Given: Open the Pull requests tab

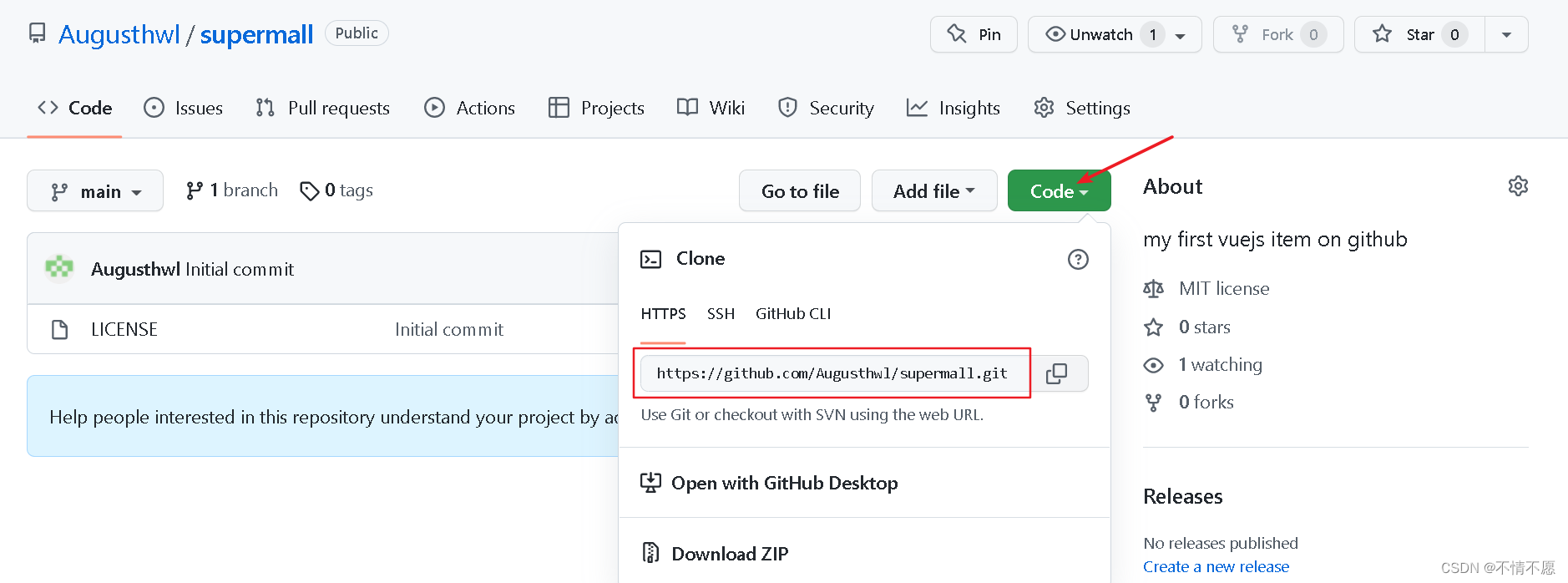Looking at the screenshot, I should tap(322, 108).
